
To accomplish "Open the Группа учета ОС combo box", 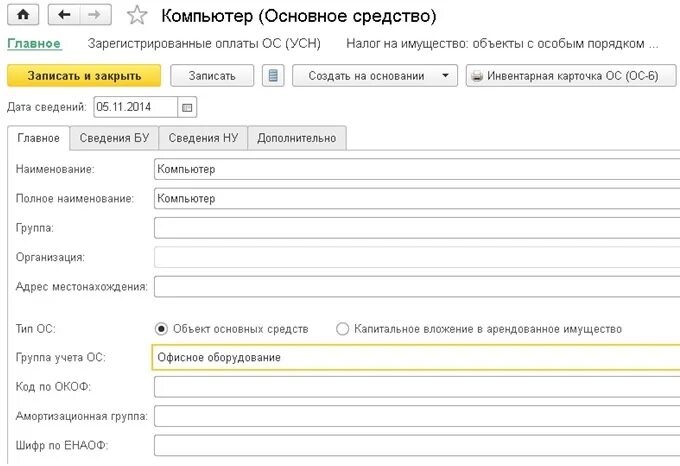I will click(x=416, y=357).
